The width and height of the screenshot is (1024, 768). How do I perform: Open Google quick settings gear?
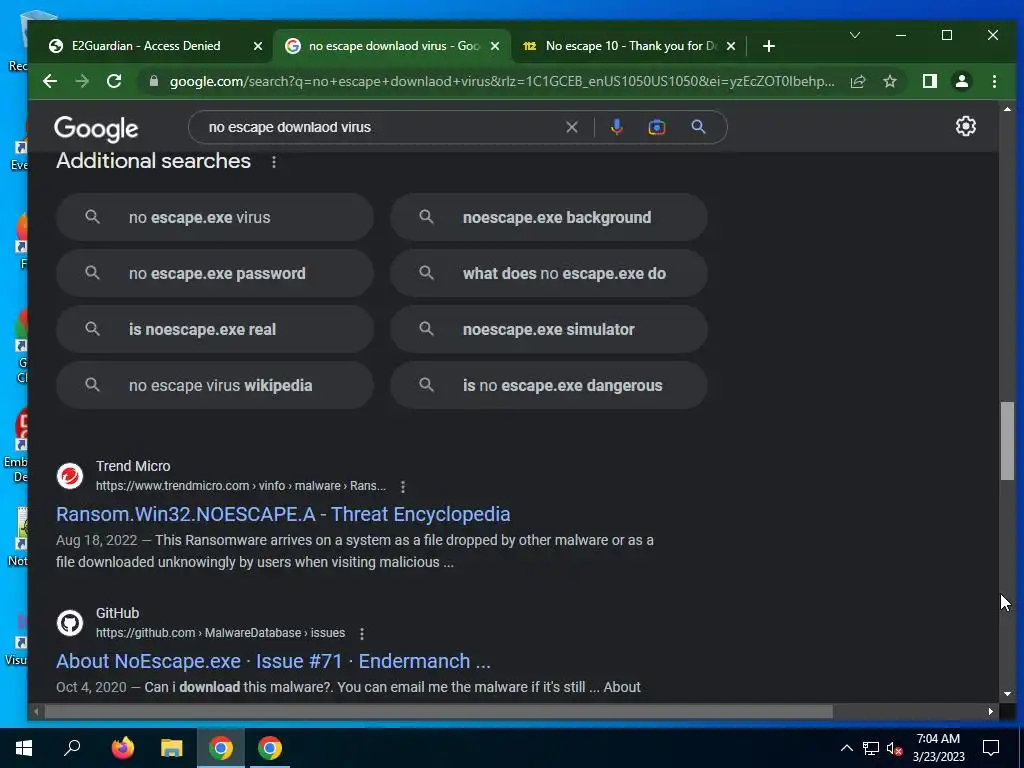tap(965, 126)
